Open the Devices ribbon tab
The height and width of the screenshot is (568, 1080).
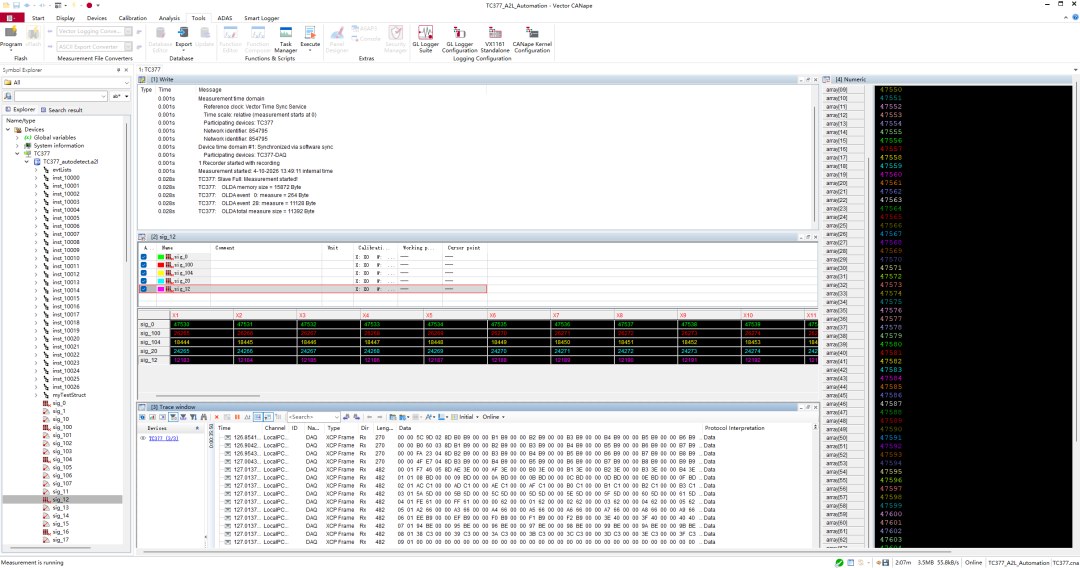tap(96, 19)
